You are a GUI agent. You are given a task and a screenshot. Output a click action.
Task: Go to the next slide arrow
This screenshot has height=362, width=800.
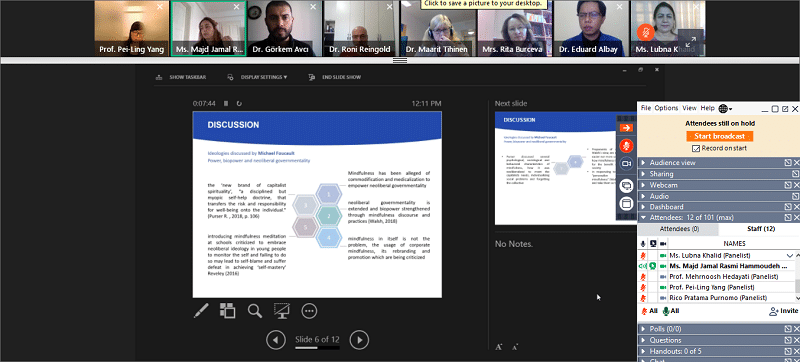[x=359, y=340]
